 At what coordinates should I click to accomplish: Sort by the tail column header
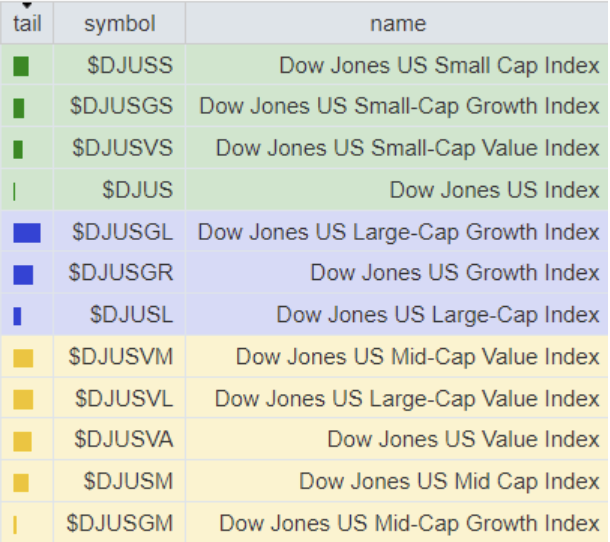(x=27, y=23)
